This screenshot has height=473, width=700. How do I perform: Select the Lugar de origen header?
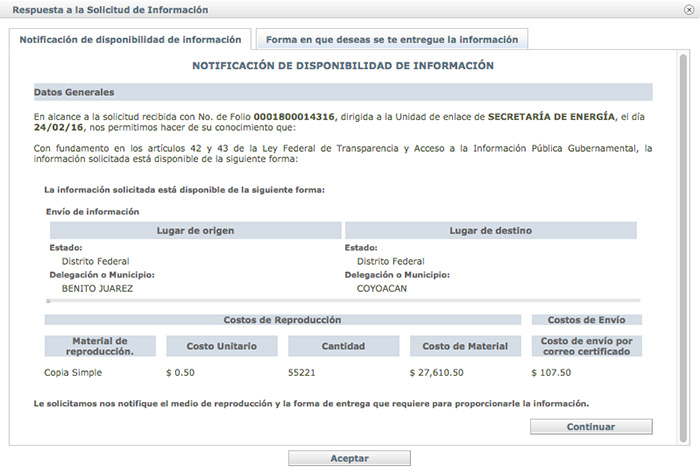pos(195,231)
